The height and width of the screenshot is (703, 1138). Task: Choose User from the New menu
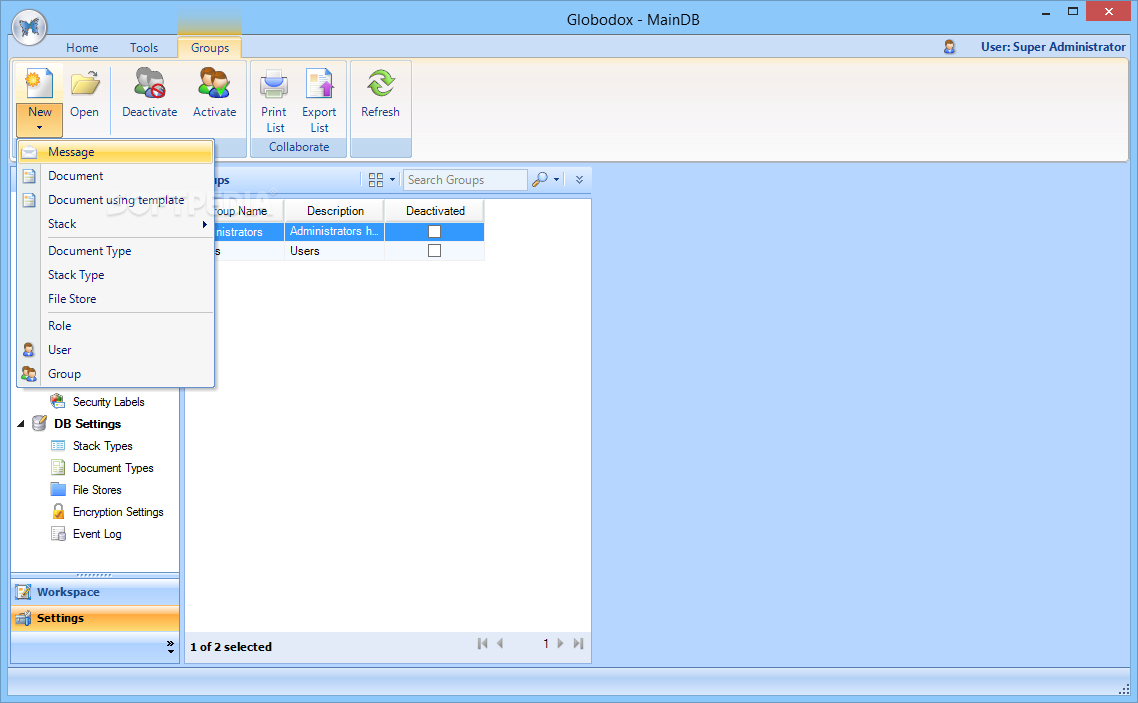pyautogui.click(x=116, y=350)
